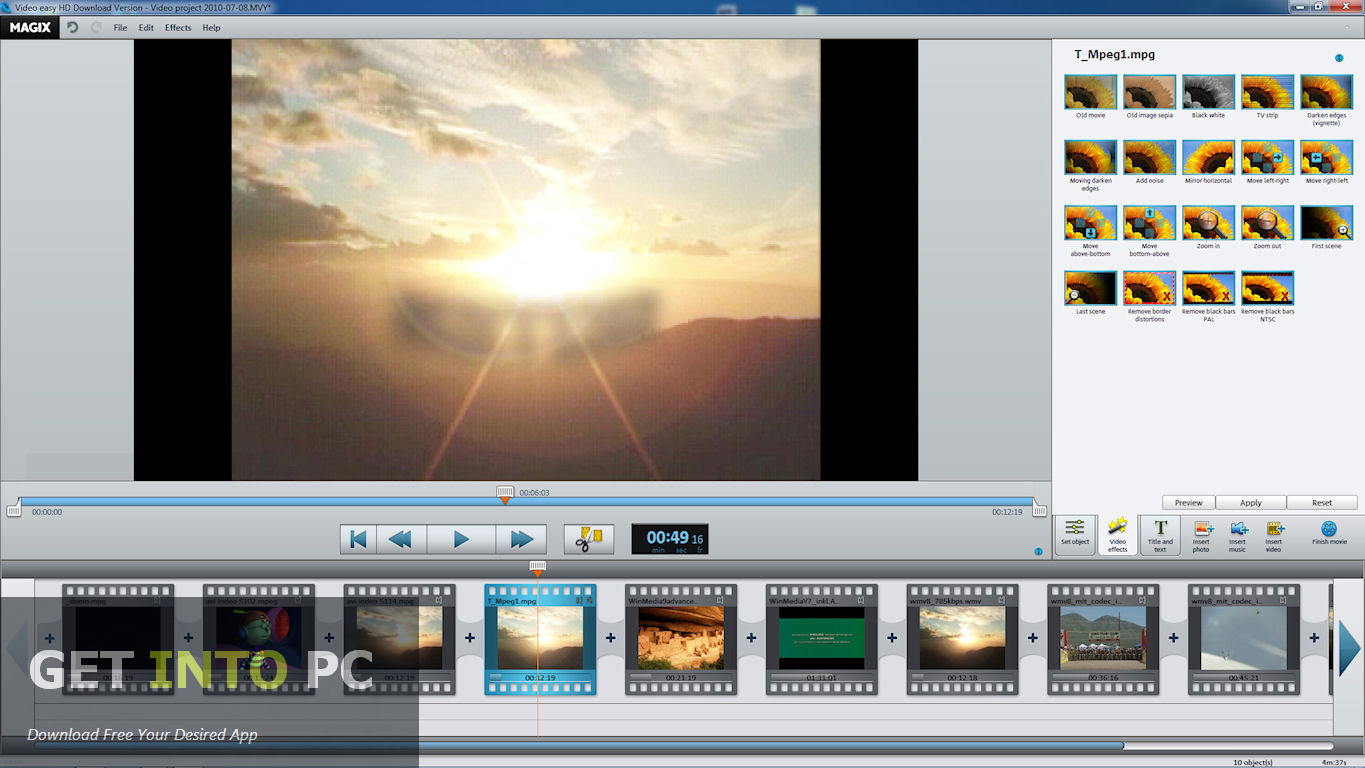This screenshot has height=768, width=1365.
Task: Select the First scene effect
Action: click(x=1326, y=223)
